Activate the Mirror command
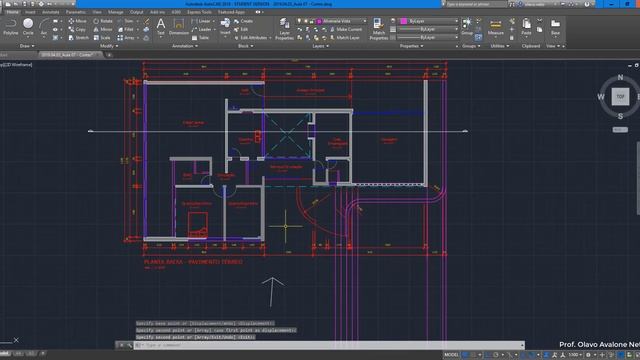This screenshot has height=360, width=640. point(103,29)
